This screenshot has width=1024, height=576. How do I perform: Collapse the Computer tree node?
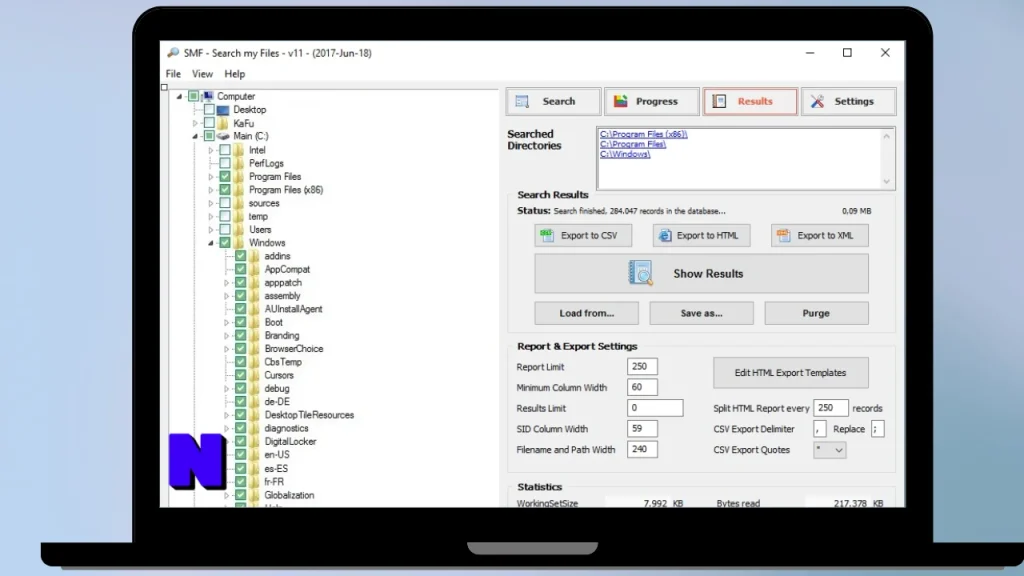(x=180, y=96)
